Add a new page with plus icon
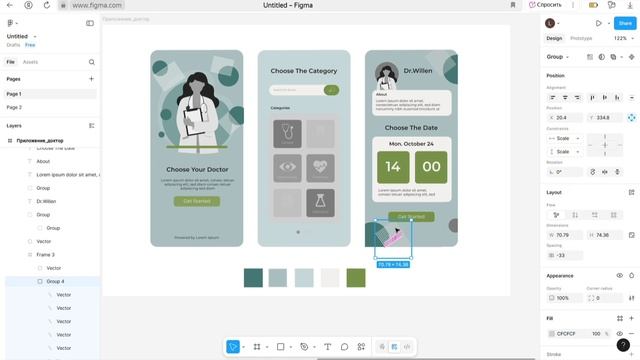The image size is (640, 360). [x=91, y=79]
